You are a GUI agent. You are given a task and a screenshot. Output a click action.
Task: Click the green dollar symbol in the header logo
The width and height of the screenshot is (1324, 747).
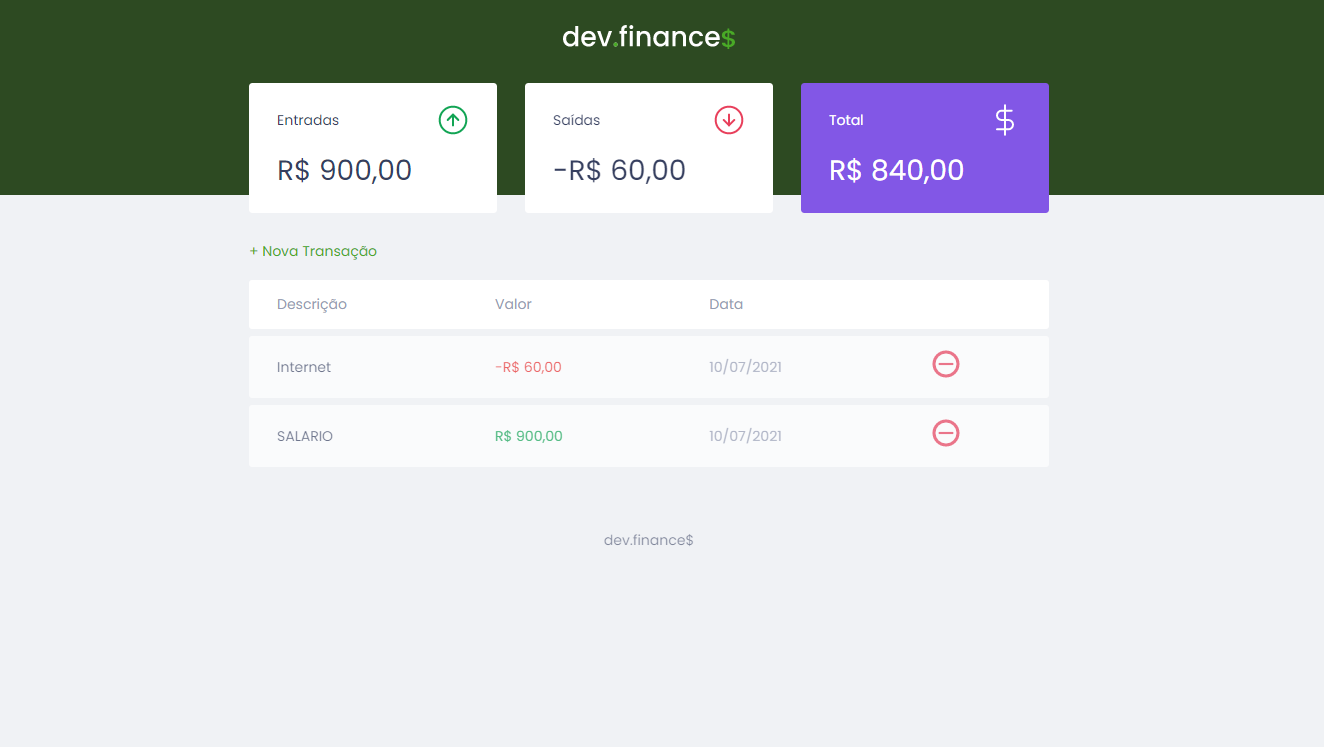pos(728,37)
